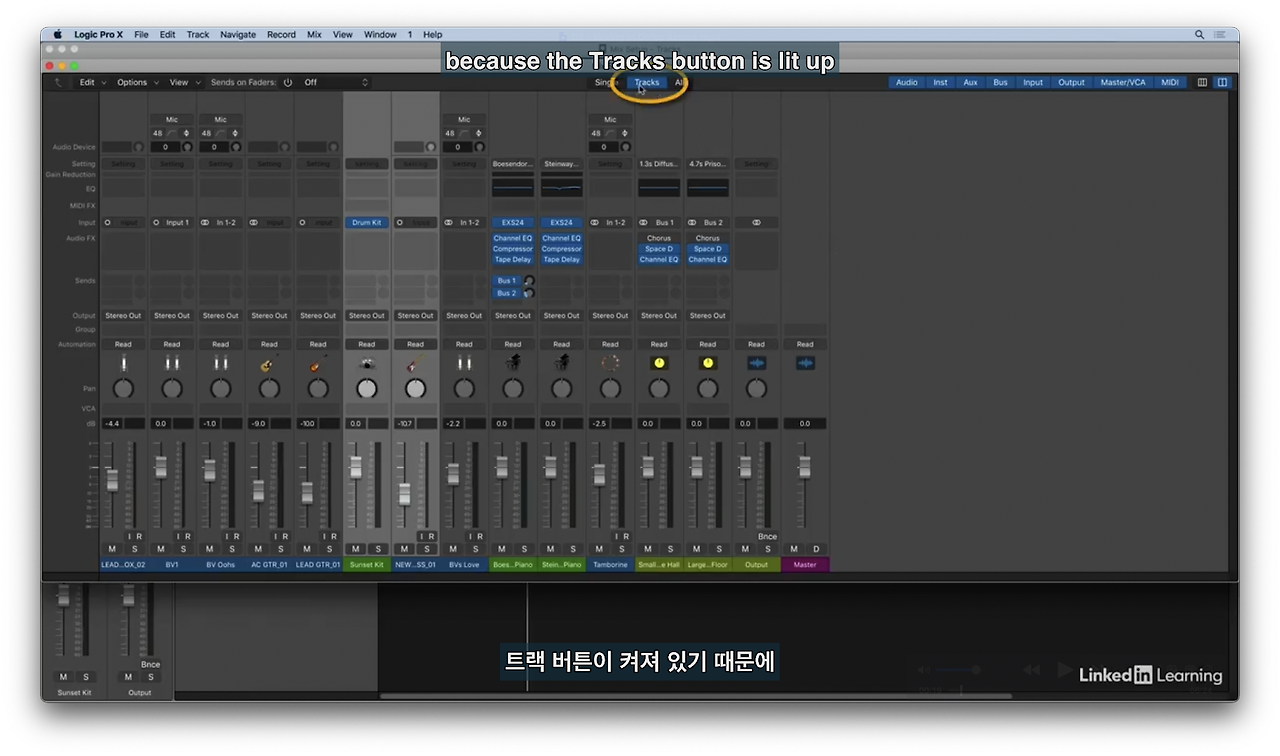Toggle the Master/VCA filter button
This screenshot has width=1280, height=756.
coord(1123,83)
